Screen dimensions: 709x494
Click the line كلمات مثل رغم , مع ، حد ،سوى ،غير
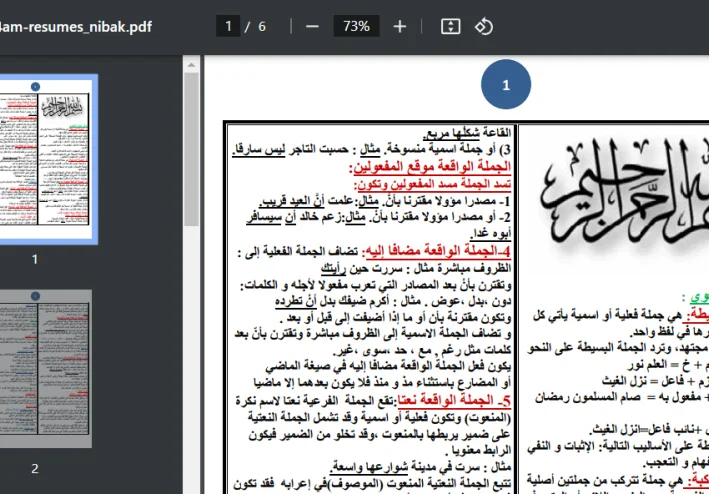(422, 350)
